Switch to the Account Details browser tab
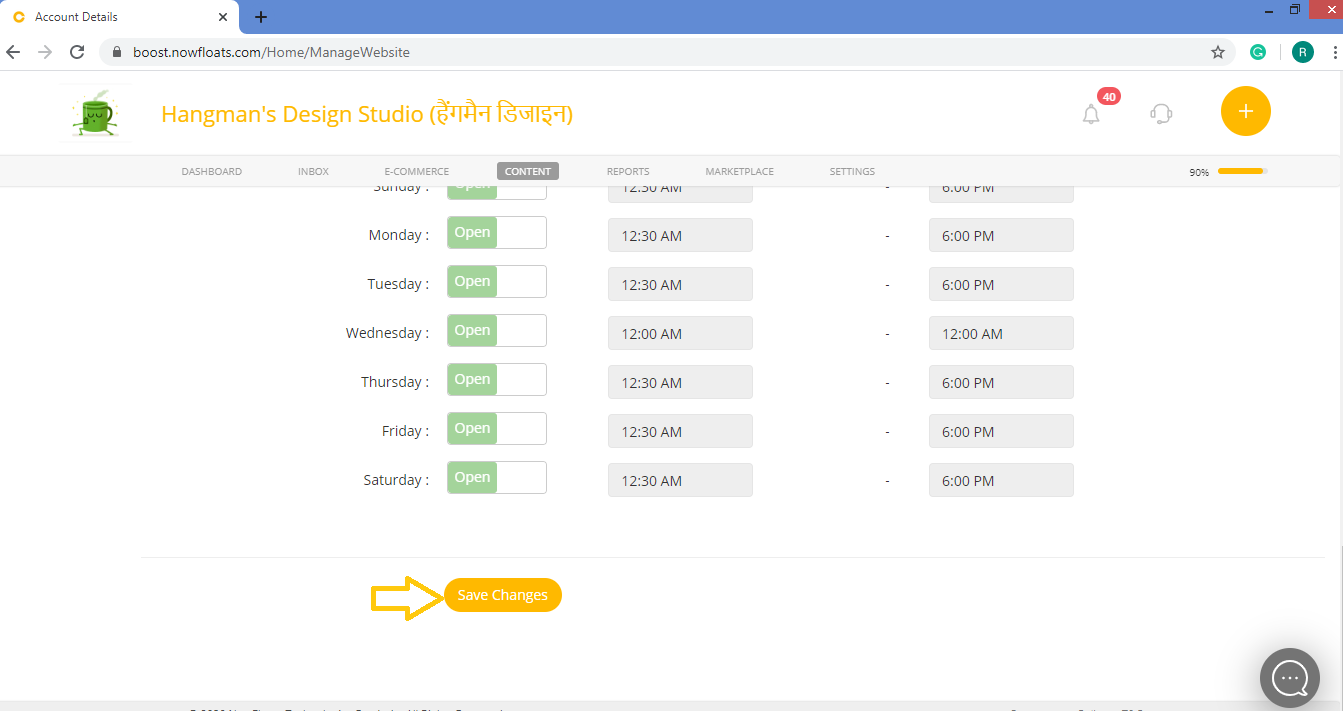1343x711 pixels. click(x=119, y=17)
